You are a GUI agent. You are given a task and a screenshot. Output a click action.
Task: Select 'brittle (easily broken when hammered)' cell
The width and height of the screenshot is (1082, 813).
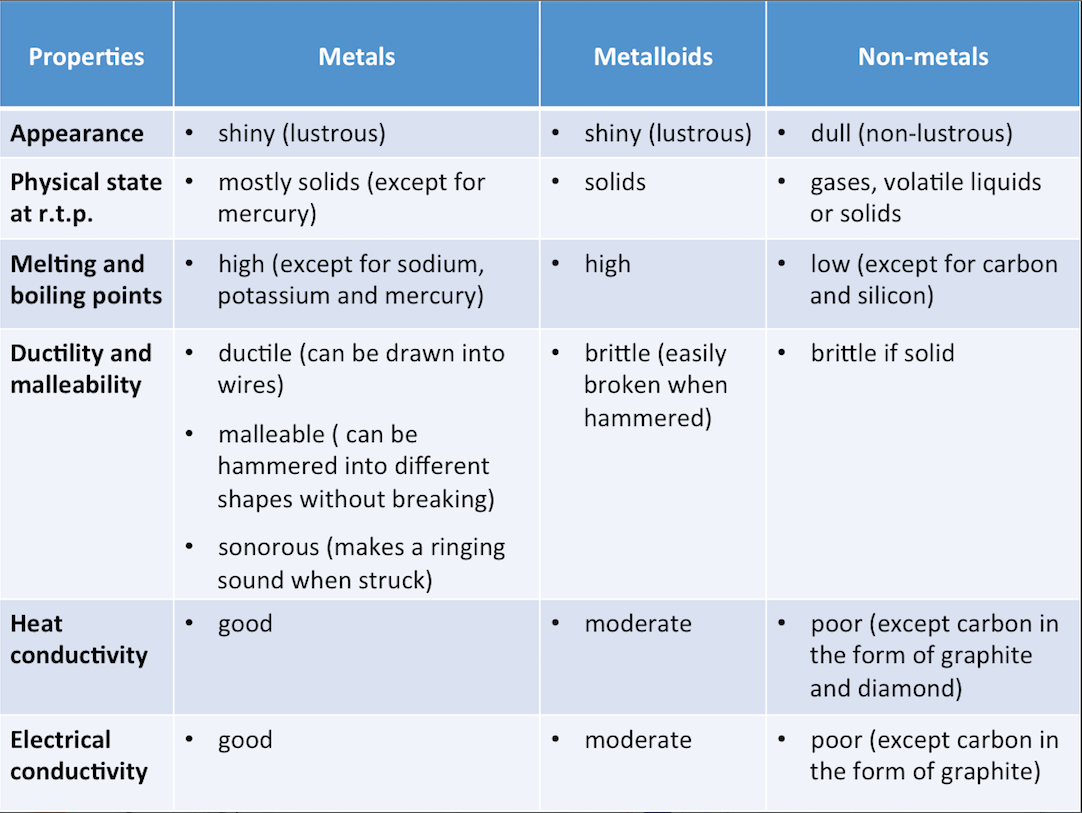[655, 385]
